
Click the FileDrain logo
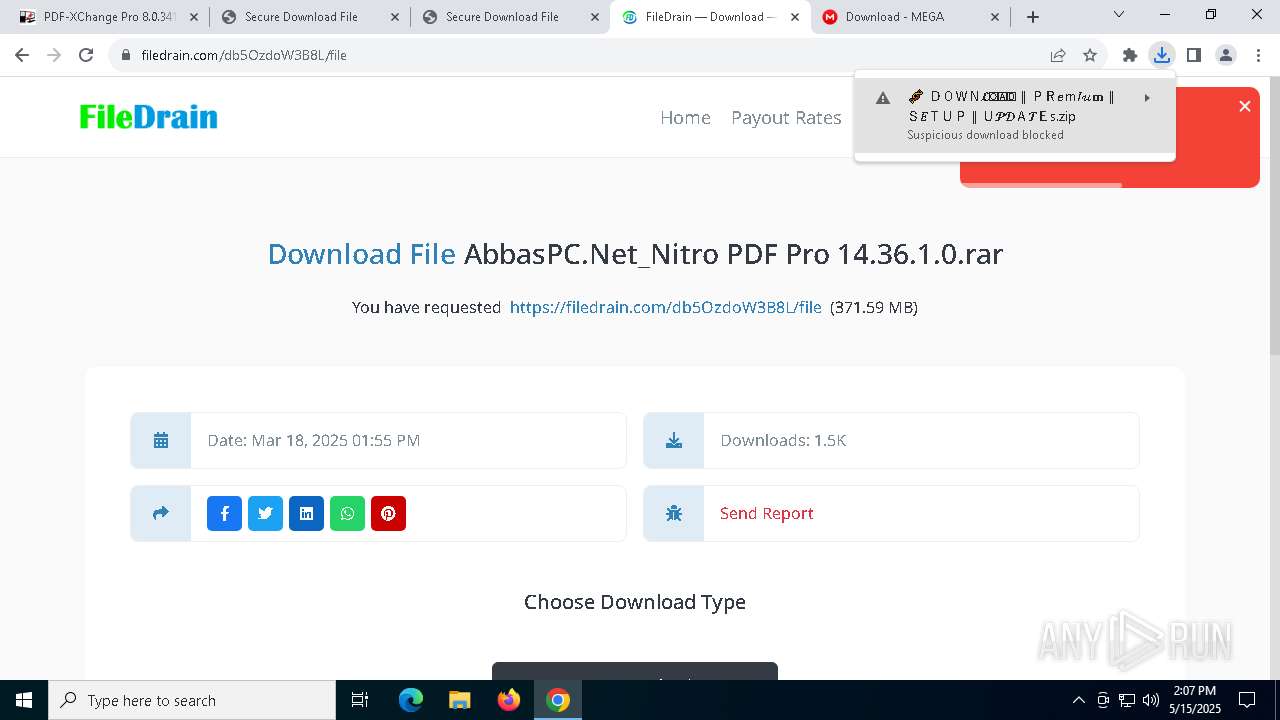click(148, 117)
